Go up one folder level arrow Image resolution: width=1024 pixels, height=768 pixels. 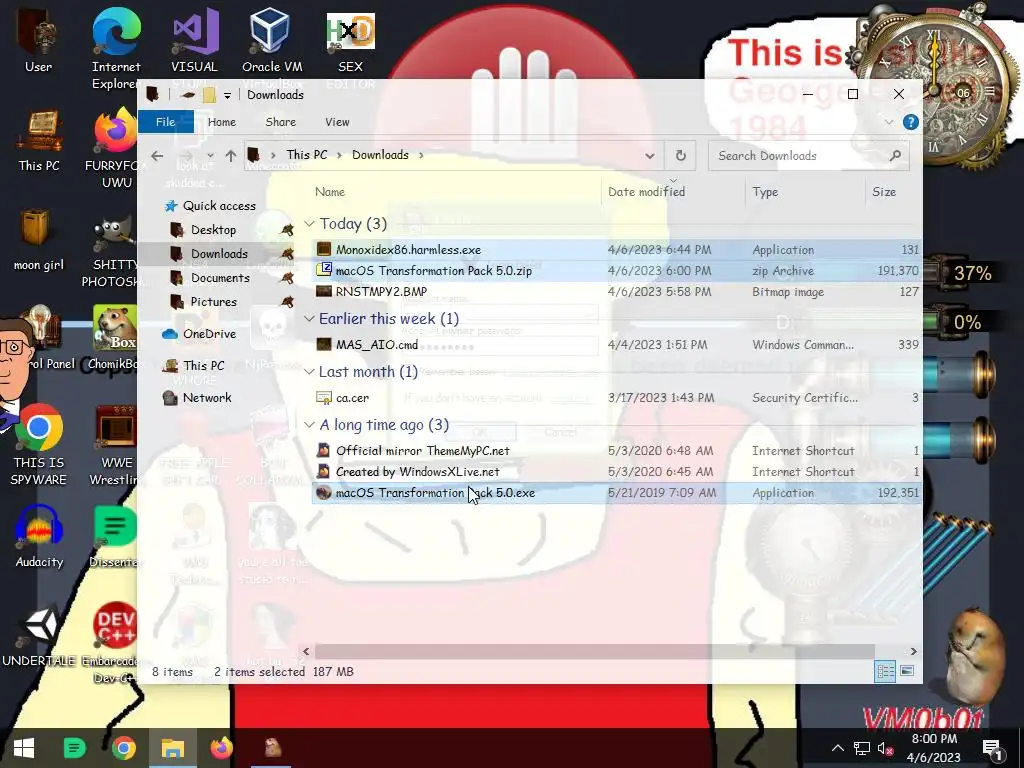(x=231, y=155)
